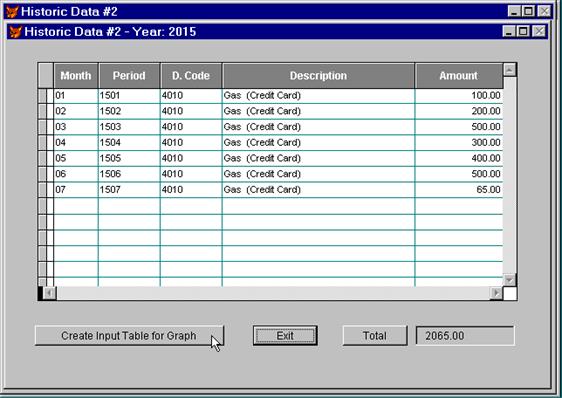Select the period cell '1507'
562x398 pixels.
coord(129,190)
